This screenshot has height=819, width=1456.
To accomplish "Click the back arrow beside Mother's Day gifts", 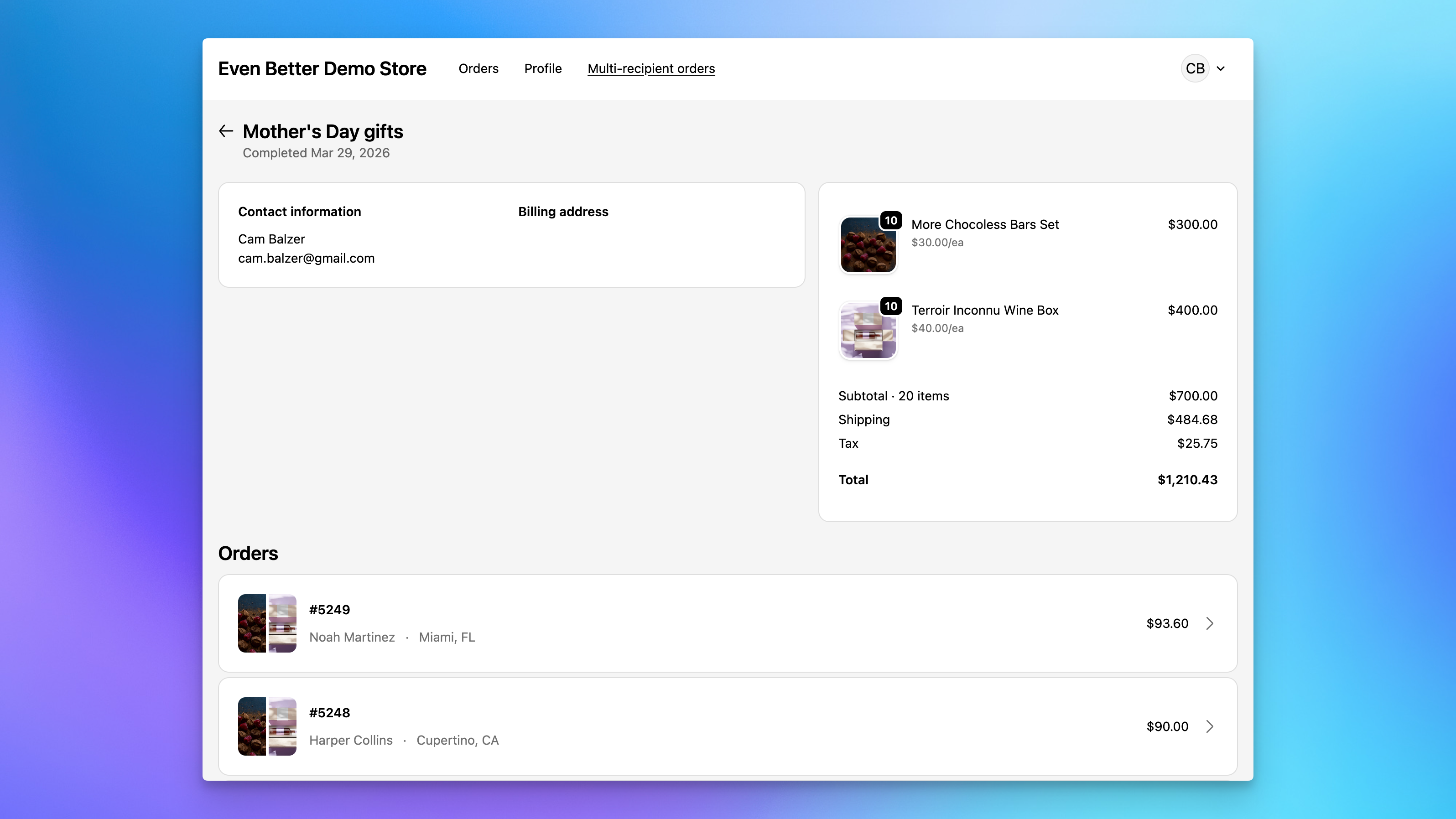I will point(226,130).
